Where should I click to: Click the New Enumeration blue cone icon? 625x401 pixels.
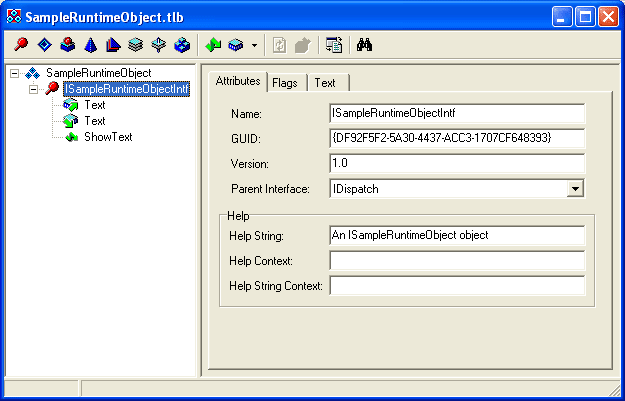(89, 45)
